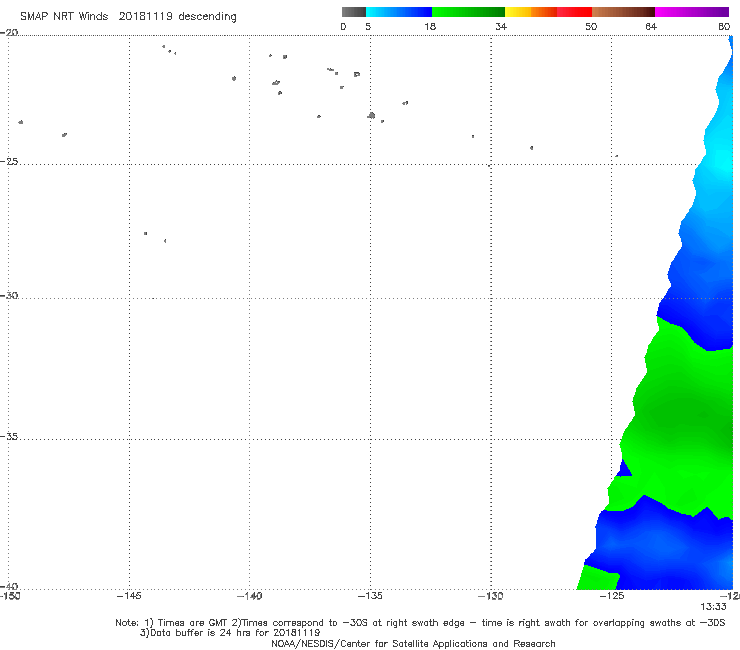The image size is (740, 650).
Task: Click the 'Data buffer is 24 hrs' note
Action: (x=230, y=633)
